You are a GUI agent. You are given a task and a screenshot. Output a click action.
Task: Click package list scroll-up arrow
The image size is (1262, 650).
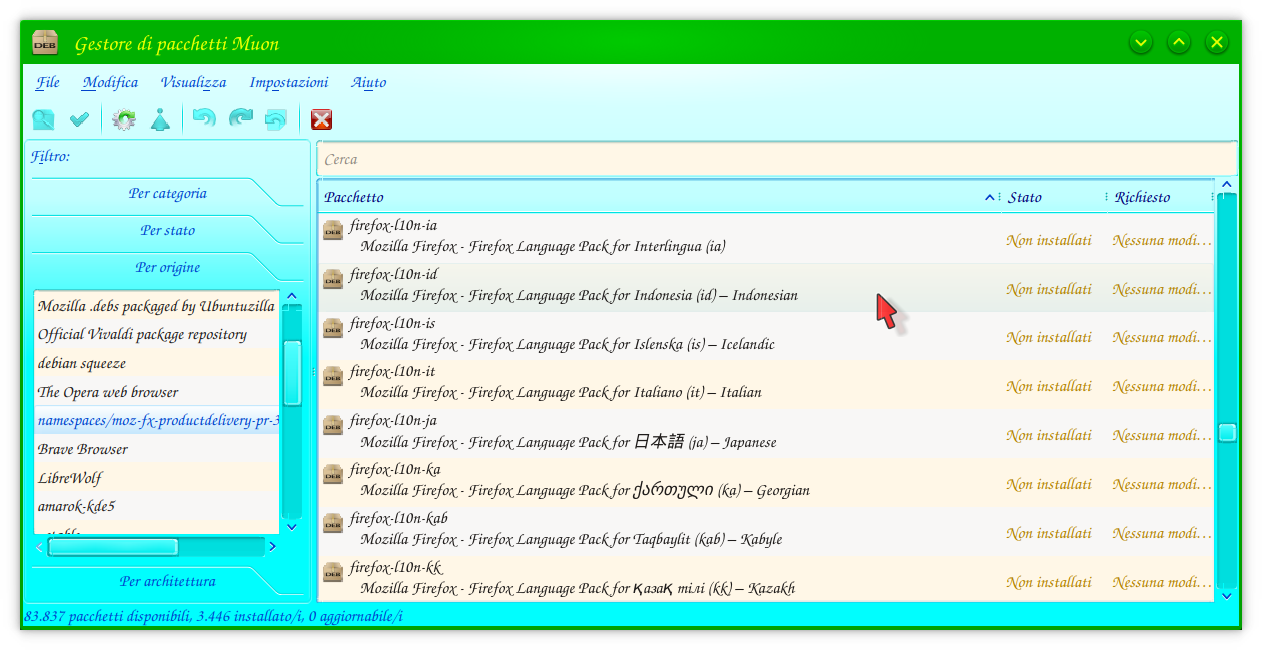pos(1227,185)
